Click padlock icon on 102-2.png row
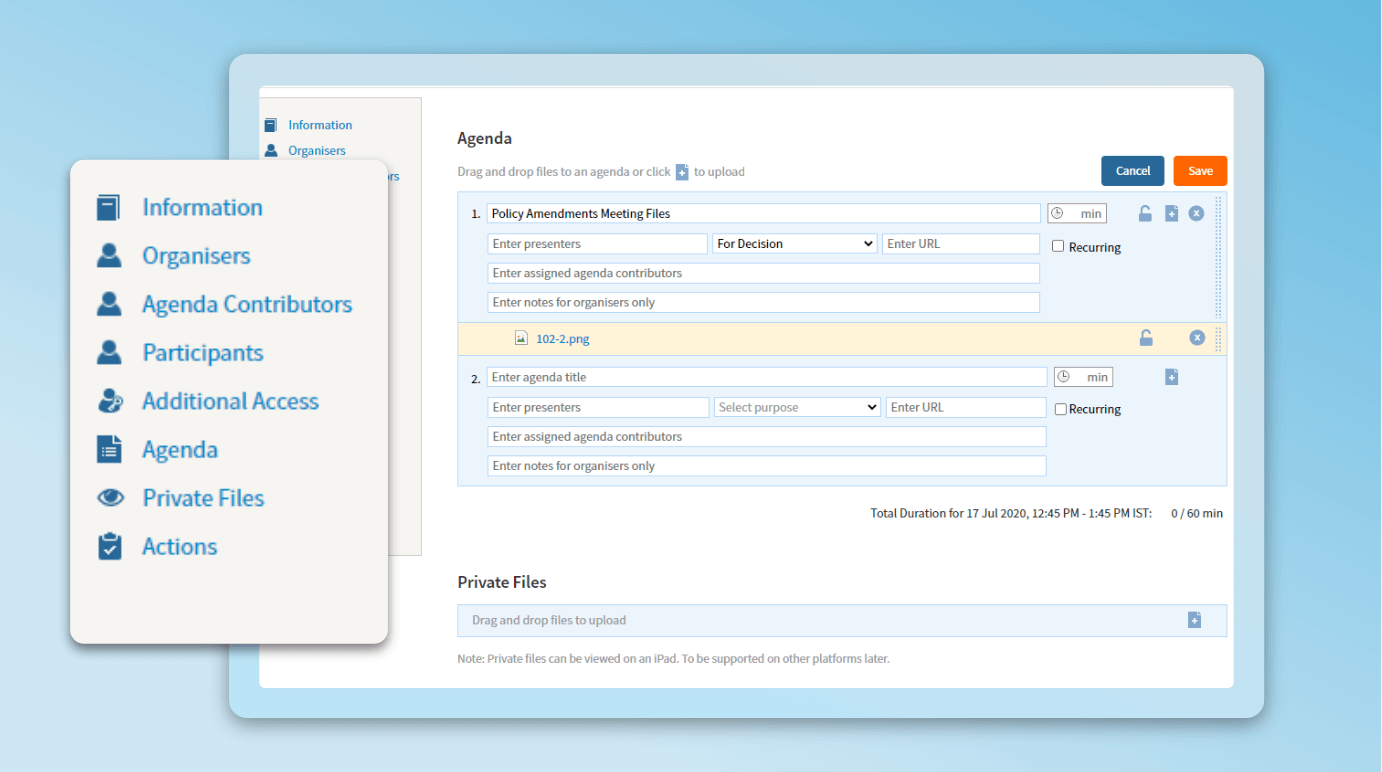The height and width of the screenshot is (772, 1382). (x=1146, y=338)
